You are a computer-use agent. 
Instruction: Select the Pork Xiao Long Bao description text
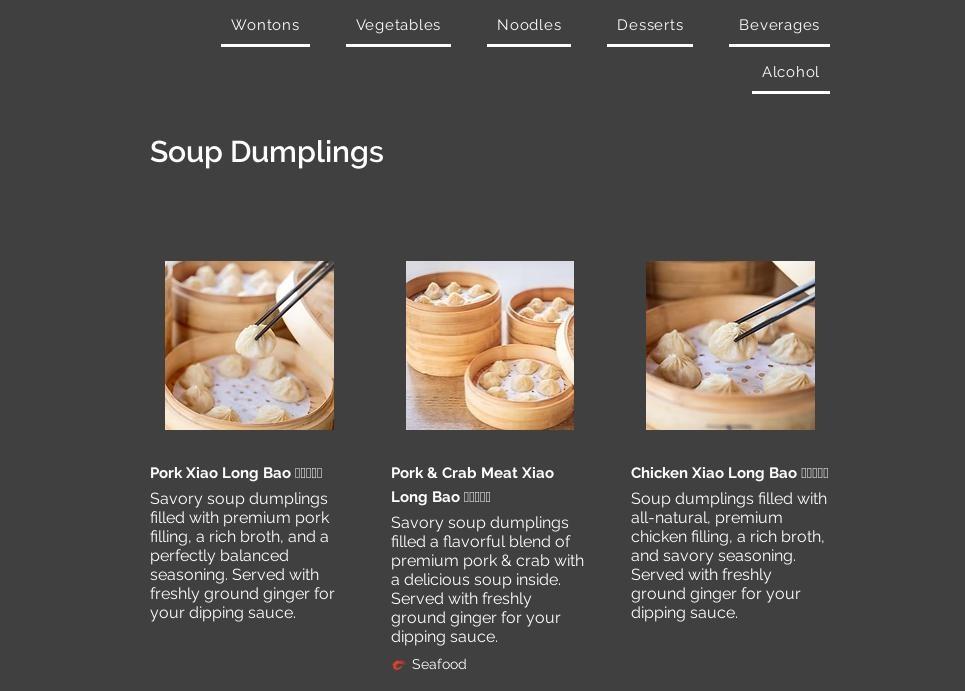(x=242, y=556)
